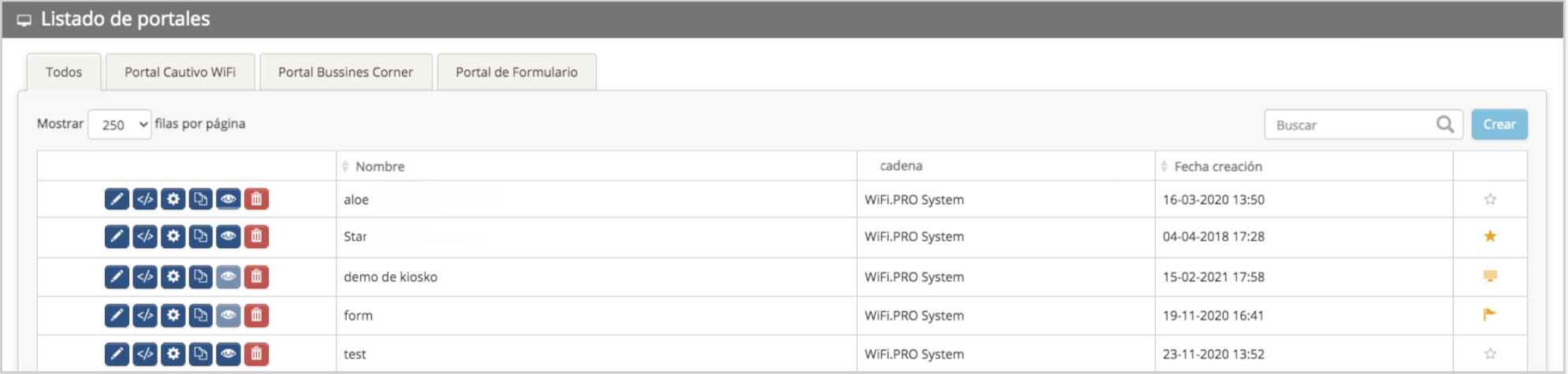Sort by Fecha creación column
The height and width of the screenshot is (374, 1568).
(1217, 166)
